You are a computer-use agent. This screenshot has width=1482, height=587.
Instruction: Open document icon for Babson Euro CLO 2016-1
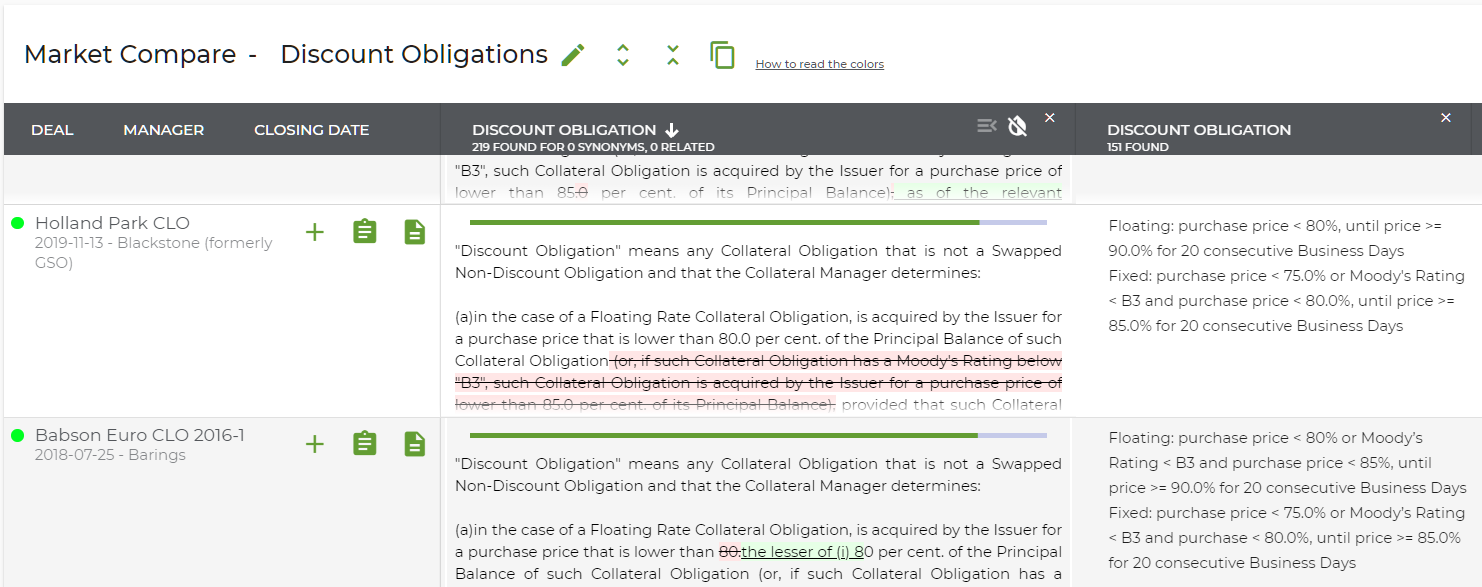(415, 444)
